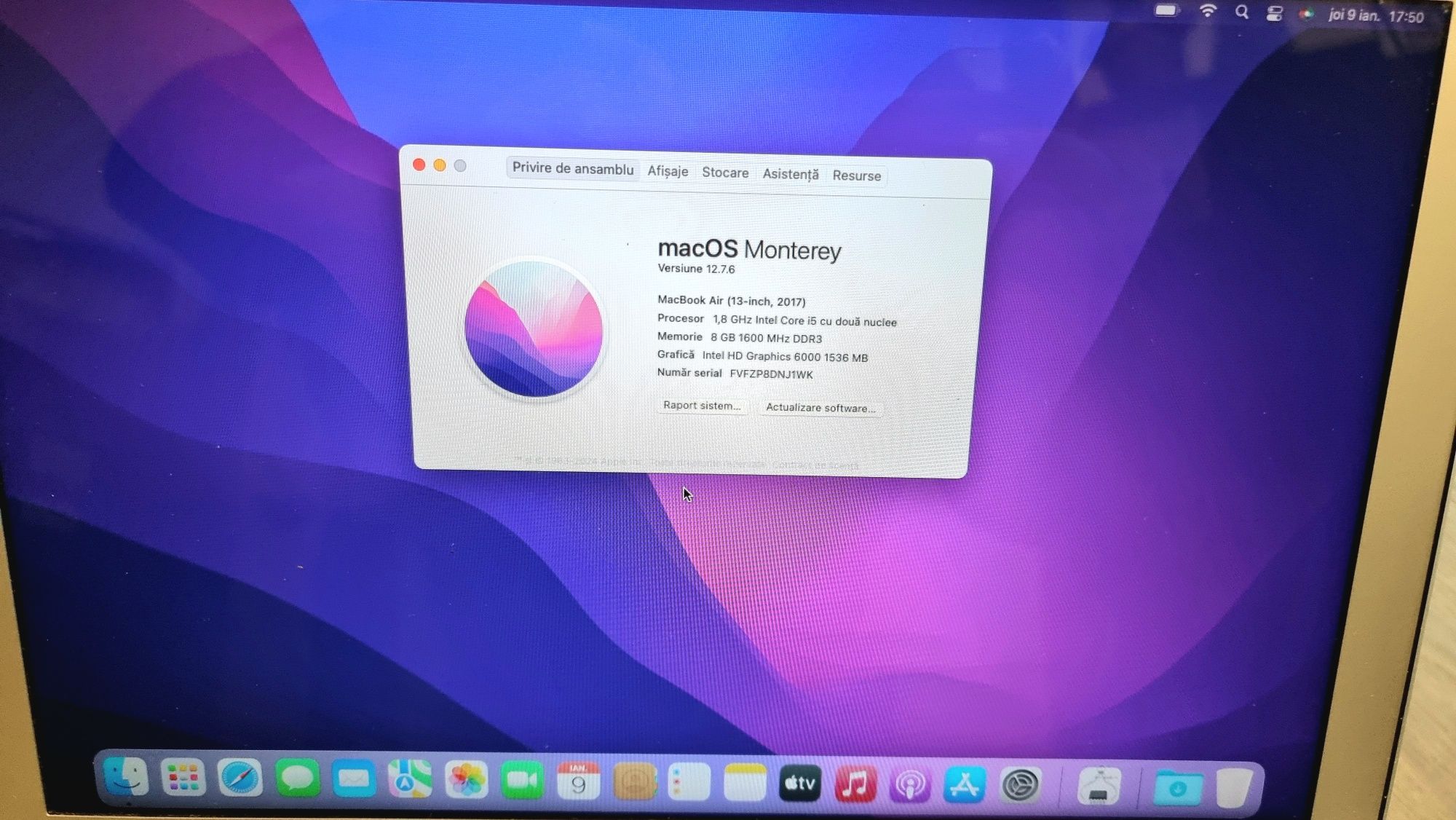Start FaceTime from the Dock
The width and height of the screenshot is (1456, 820).
522,781
